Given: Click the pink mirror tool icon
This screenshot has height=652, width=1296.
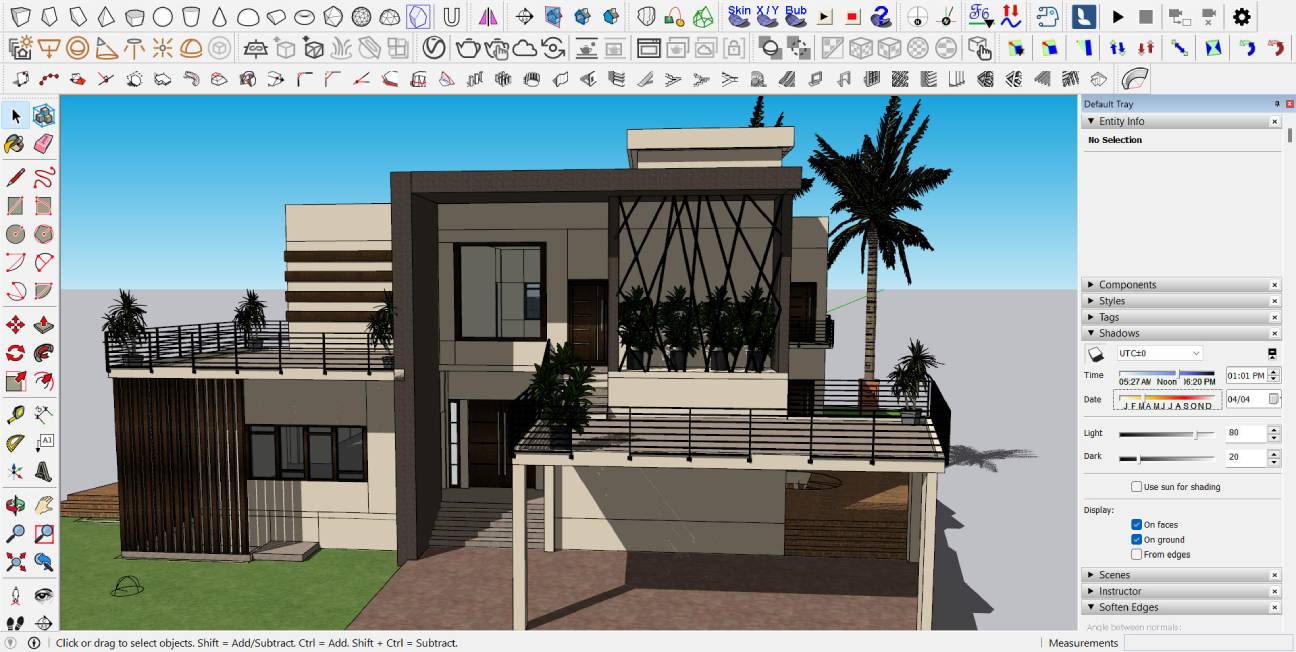Looking at the screenshot, I should (x=486, y=16).
